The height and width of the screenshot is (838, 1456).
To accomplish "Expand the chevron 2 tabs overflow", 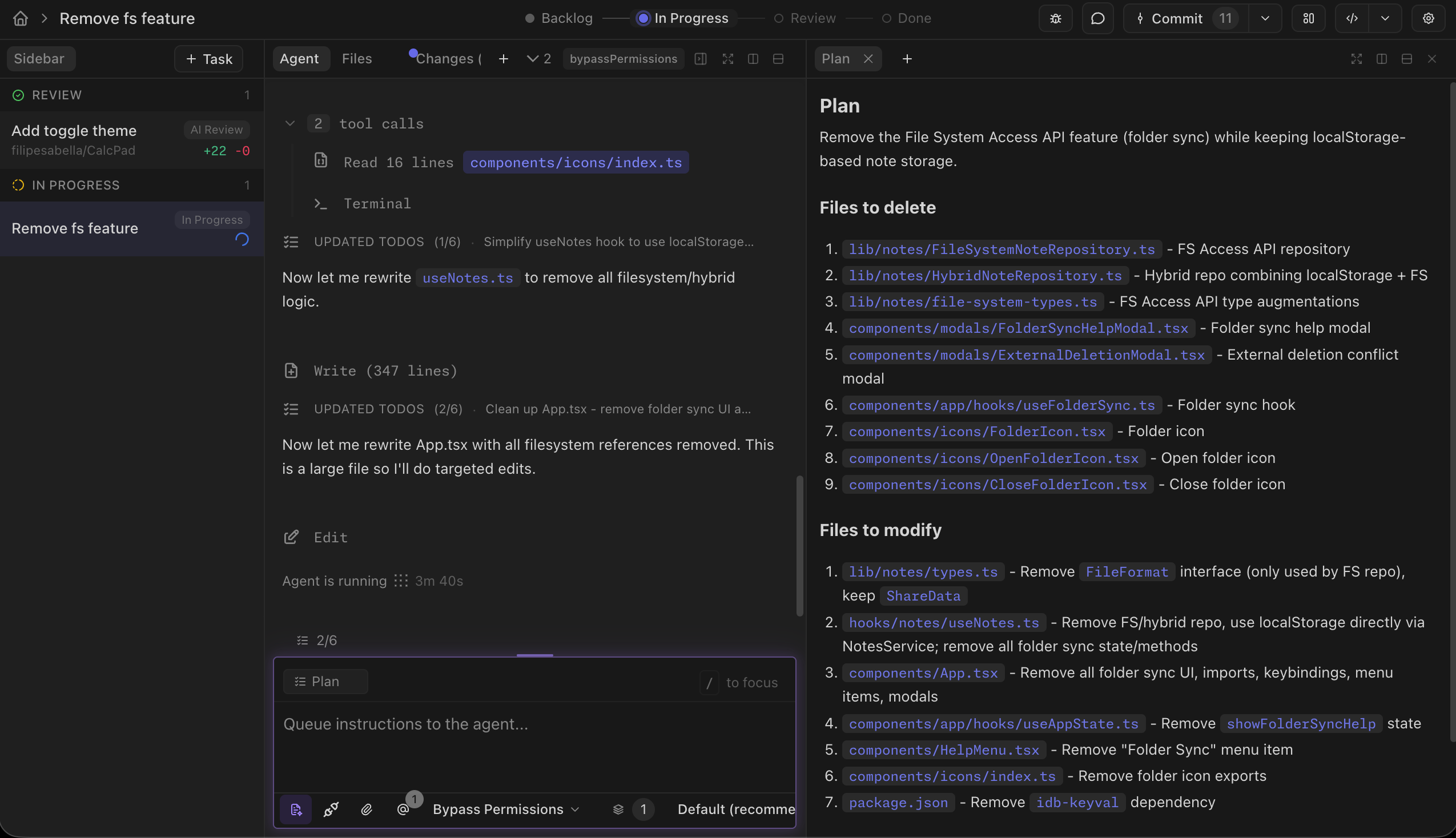I will 538,59.
